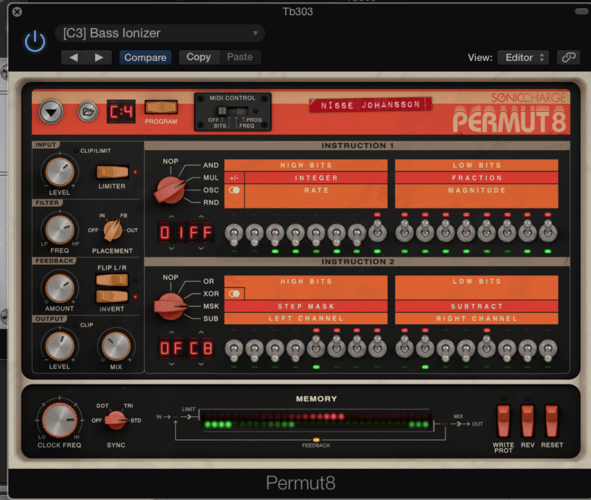Toggle the small switch in Instruction 2 XOR row
This screenshot has width=591, height=500.
[x=234, y=294]
